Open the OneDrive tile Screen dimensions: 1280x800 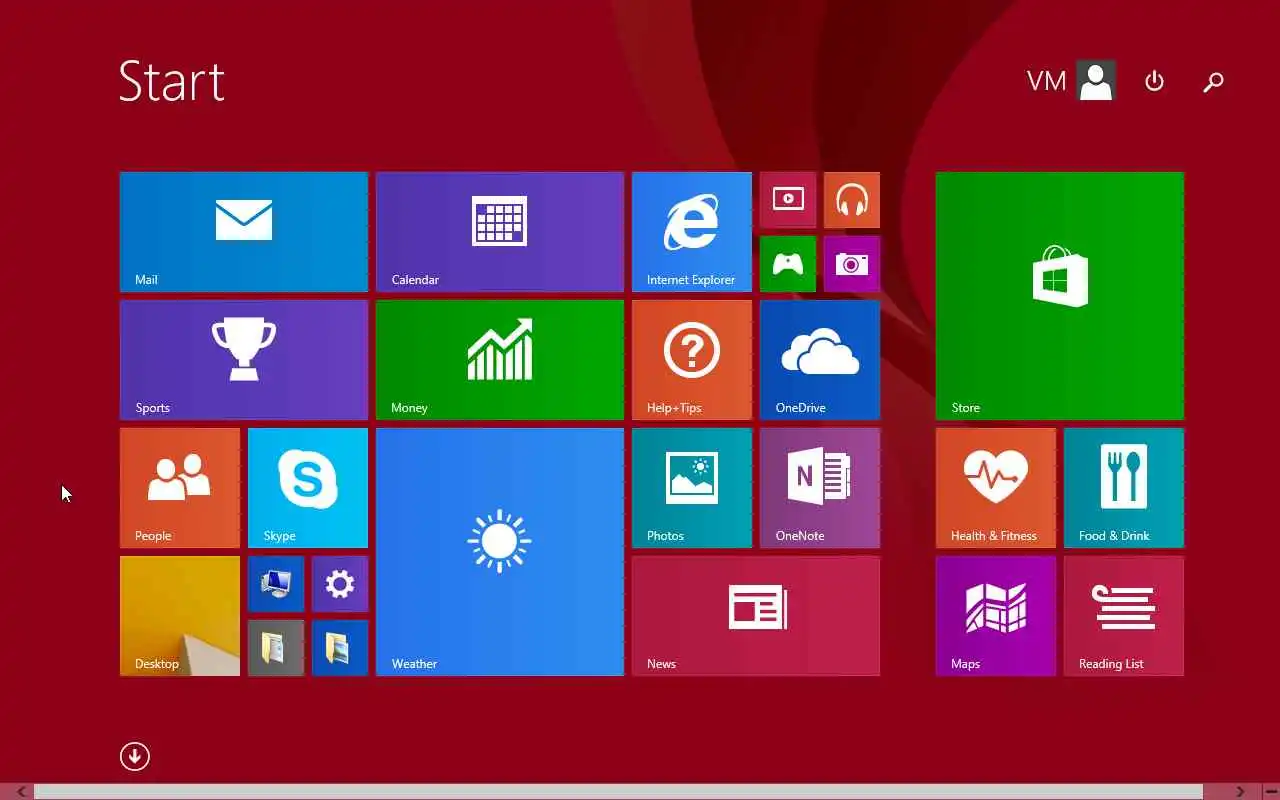[820, 360]
